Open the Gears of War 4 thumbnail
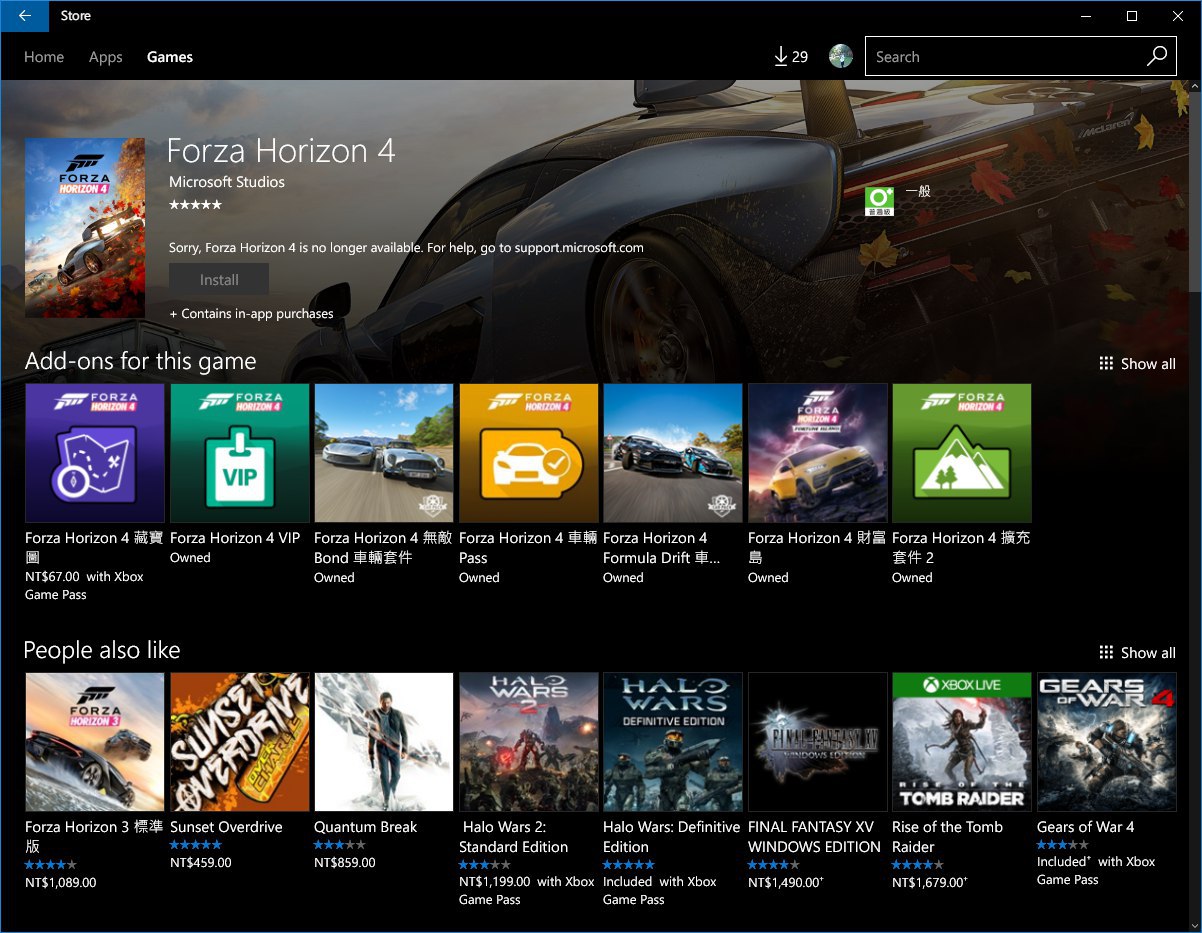 [1106, 741]
